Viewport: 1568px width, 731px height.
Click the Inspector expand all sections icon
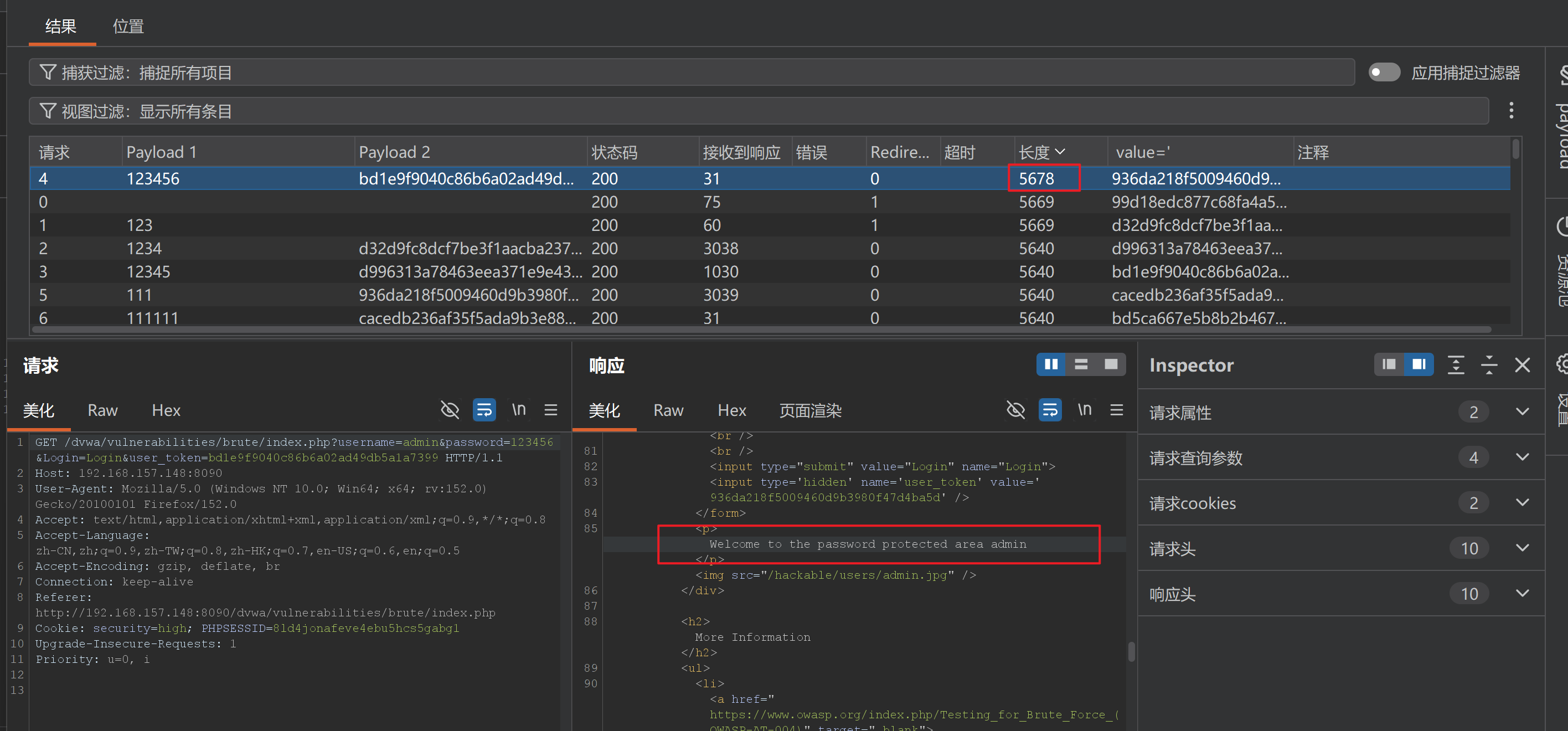[1456, 364]
